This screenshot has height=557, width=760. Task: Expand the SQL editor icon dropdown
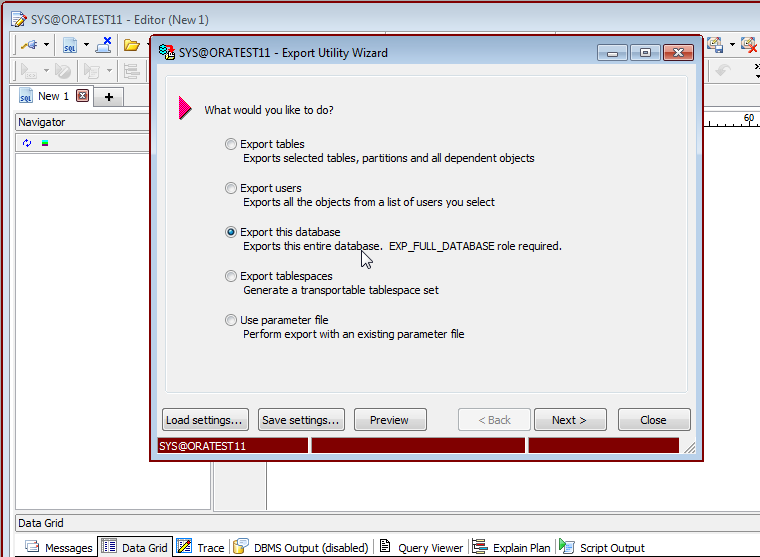click(86, 45)
